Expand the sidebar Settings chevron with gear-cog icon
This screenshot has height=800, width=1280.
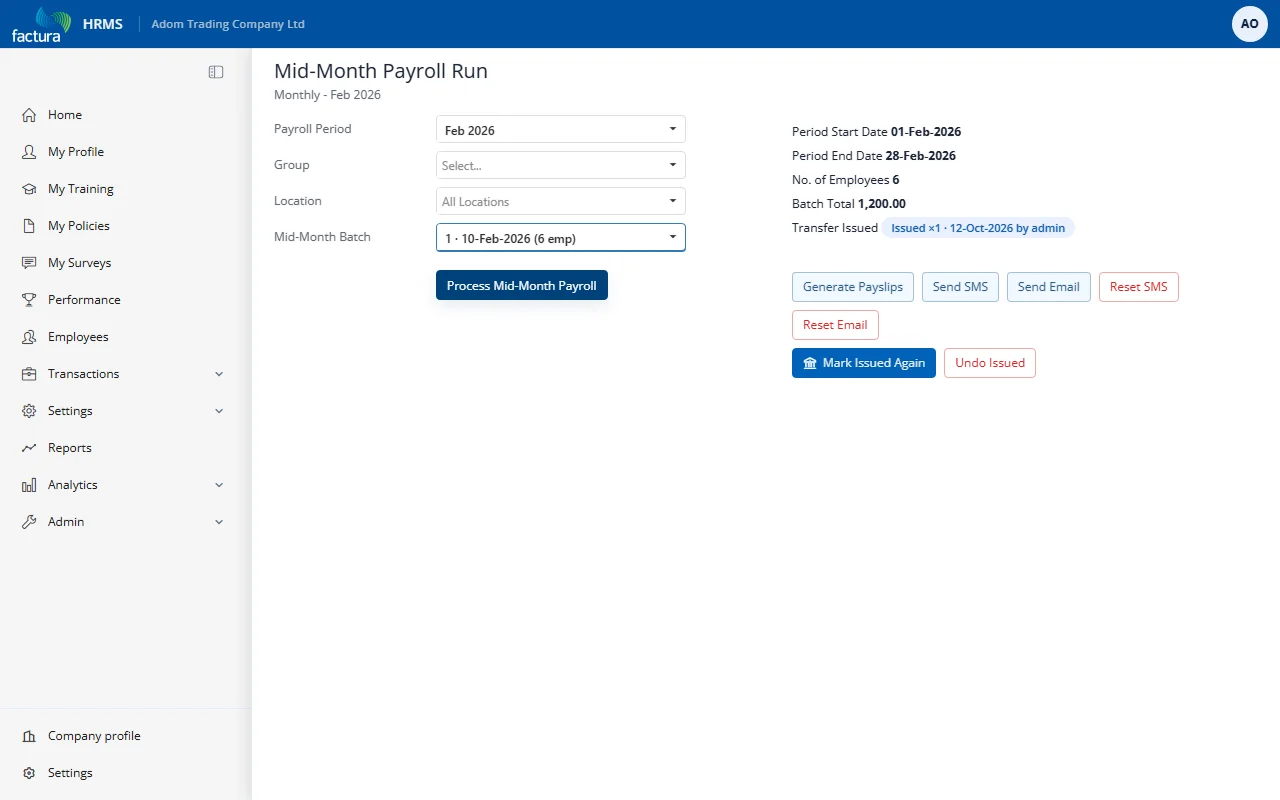pos(219,411)
